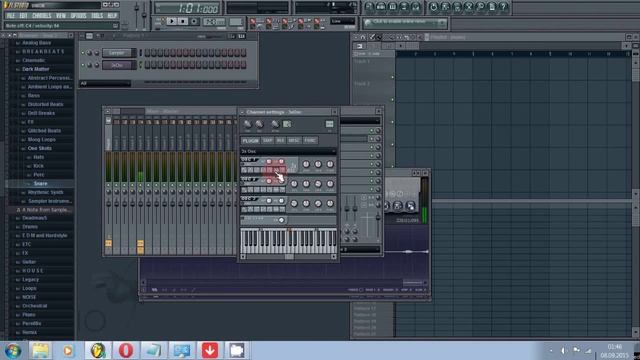
Task: Open the Kick folder
Action: tap(38, 166)
